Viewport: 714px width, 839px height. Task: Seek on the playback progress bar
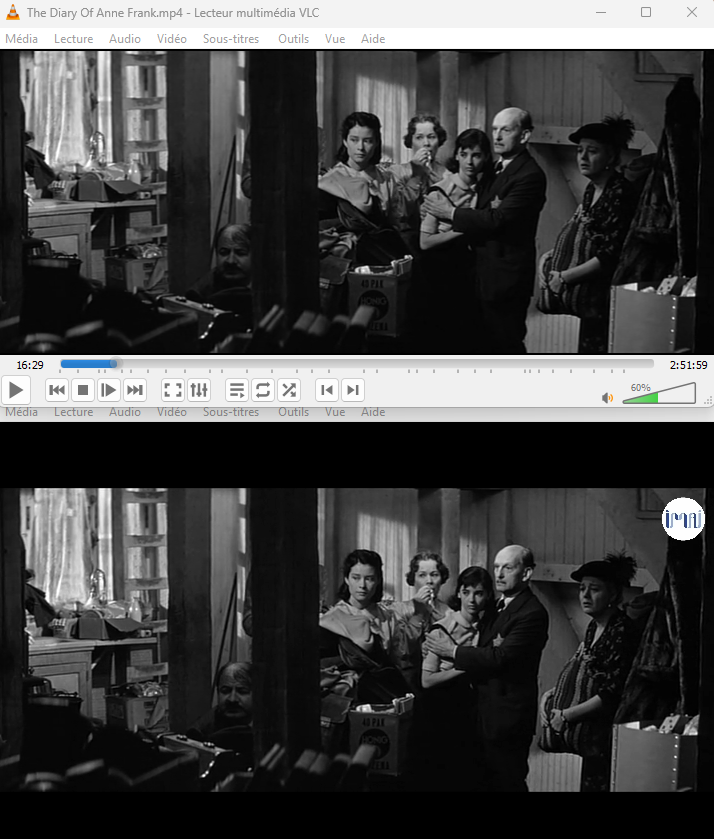(357, 364)
